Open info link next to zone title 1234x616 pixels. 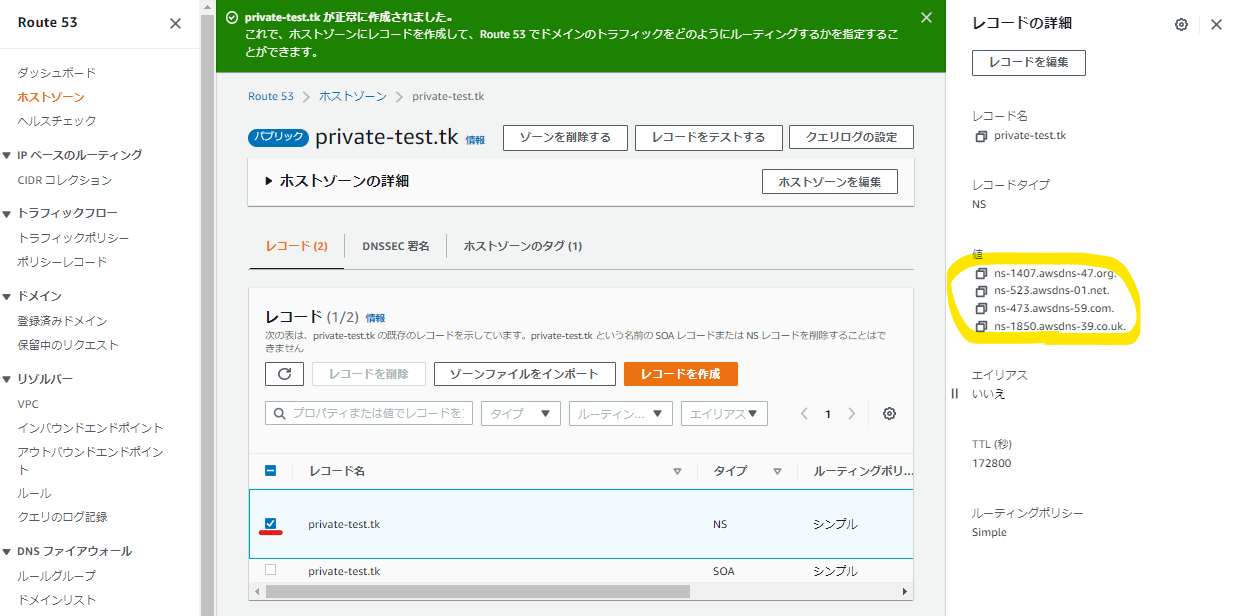[x=475, y=141]
